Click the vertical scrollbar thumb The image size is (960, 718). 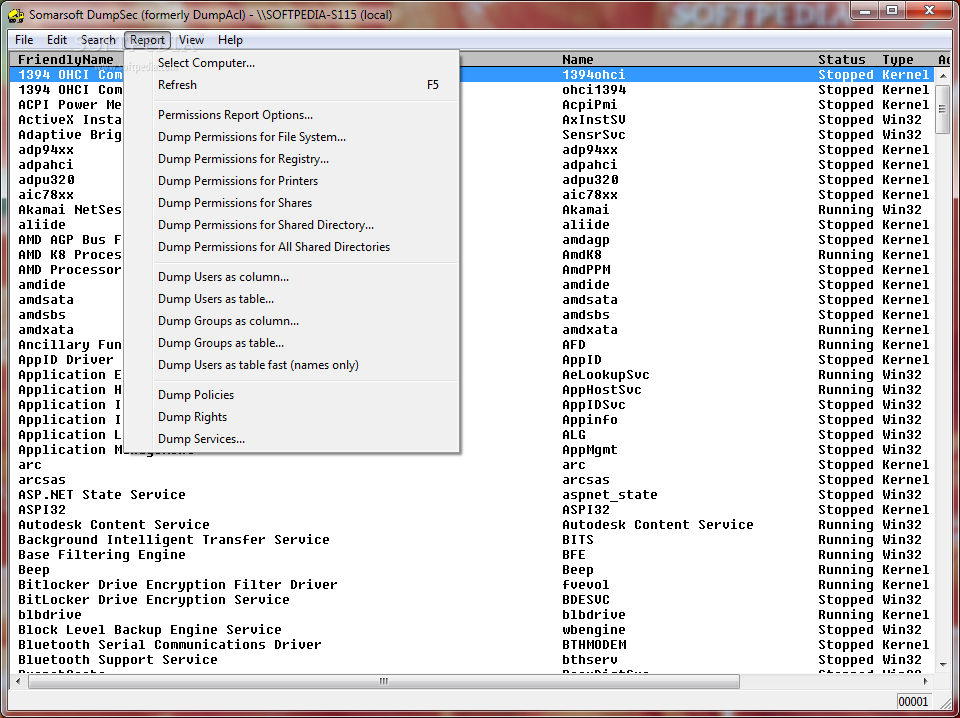(942, 109)
